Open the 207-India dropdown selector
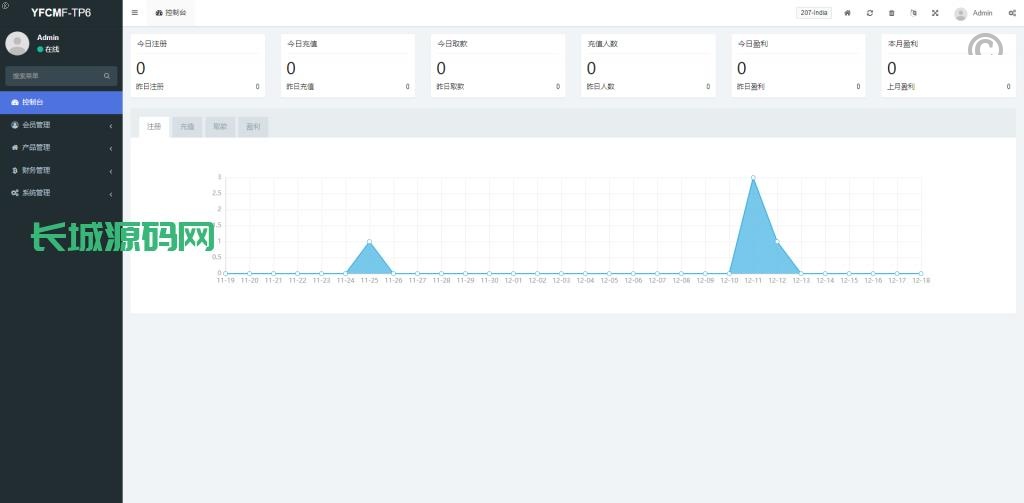 tap(813, 13)
